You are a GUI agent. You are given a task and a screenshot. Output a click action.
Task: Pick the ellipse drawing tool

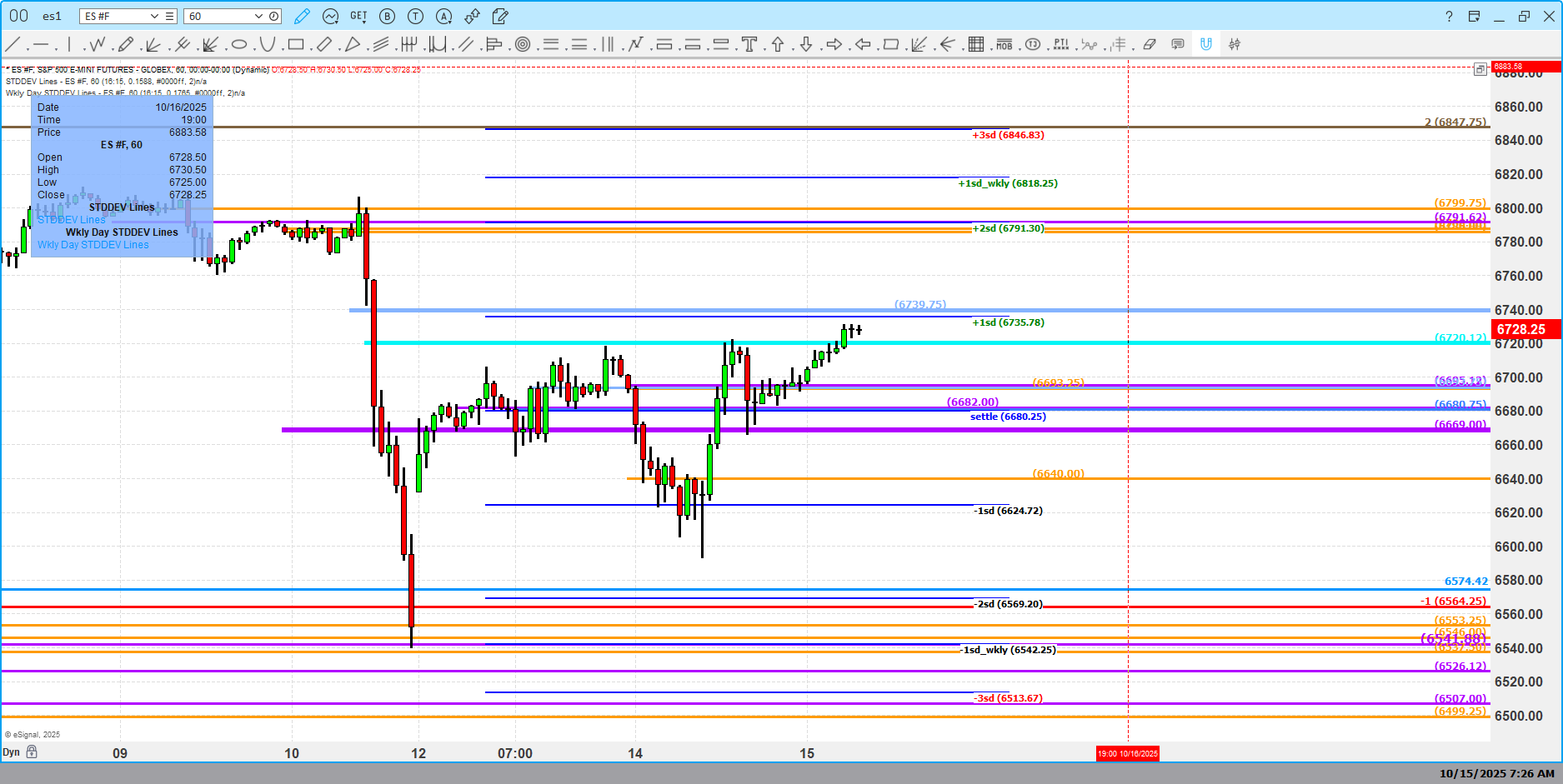tap(239, 45)
